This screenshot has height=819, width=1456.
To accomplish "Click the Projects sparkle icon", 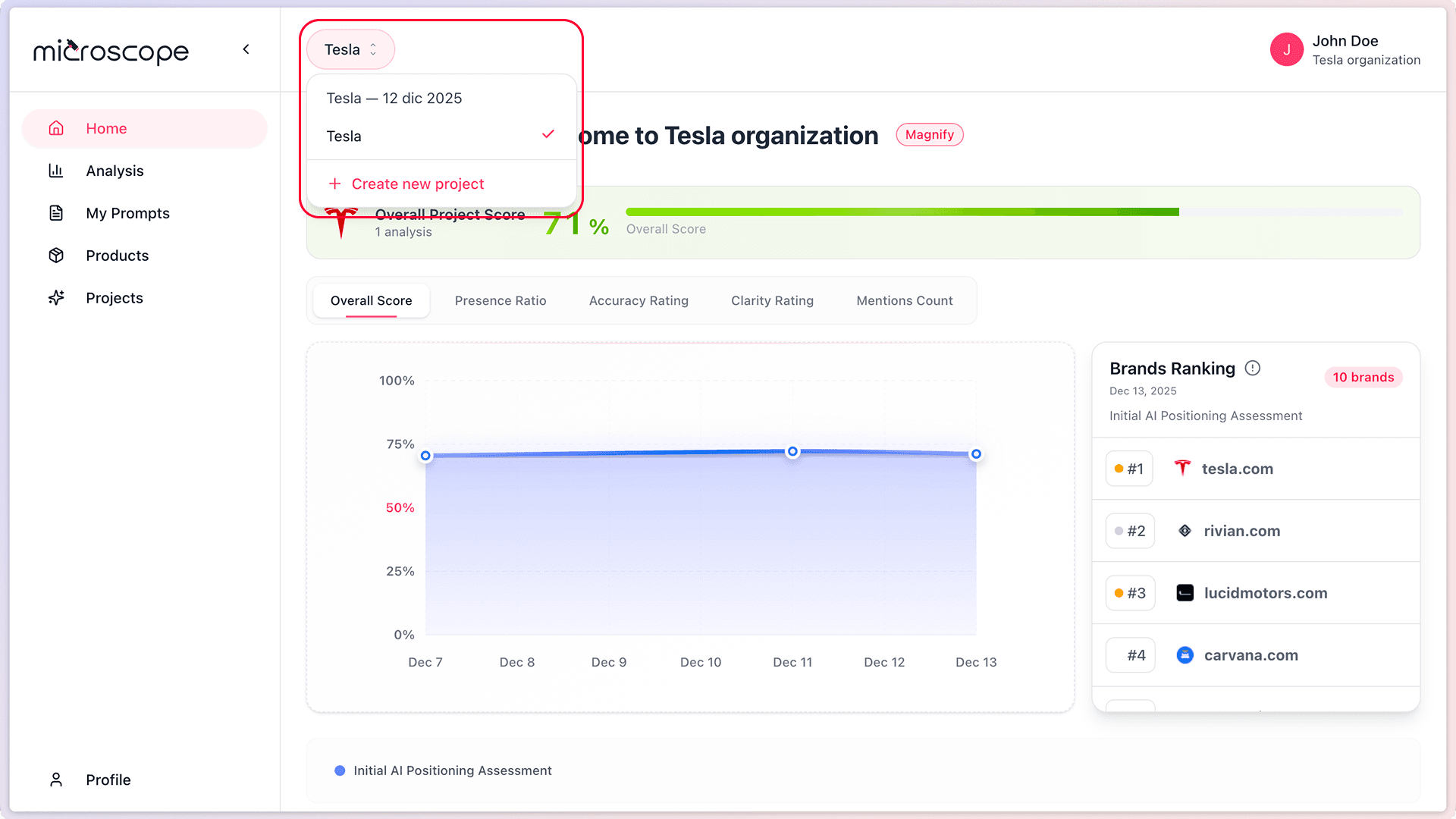I will tap(56, 297).
